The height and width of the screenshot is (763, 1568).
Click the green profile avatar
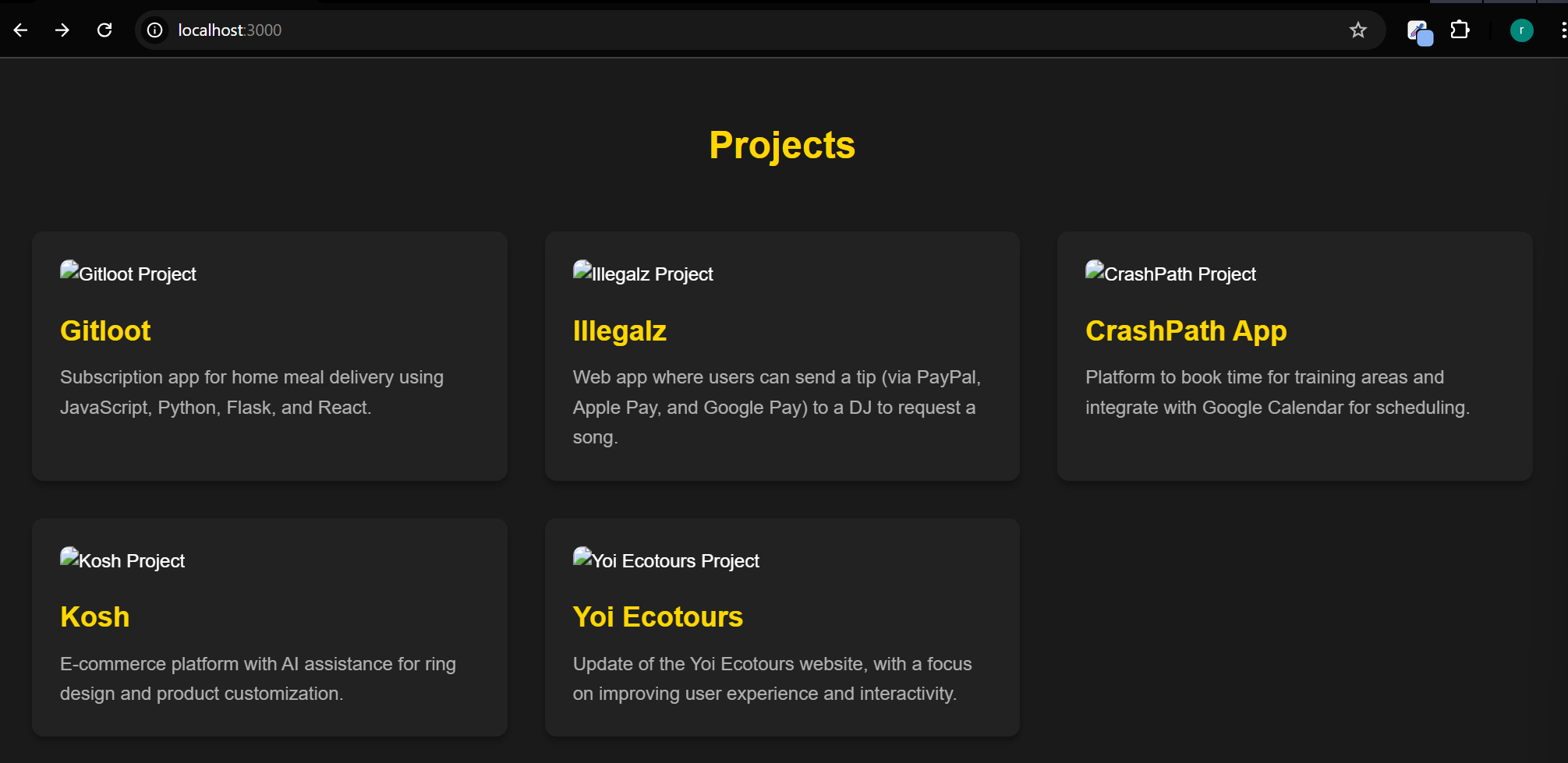point(1520,30)
